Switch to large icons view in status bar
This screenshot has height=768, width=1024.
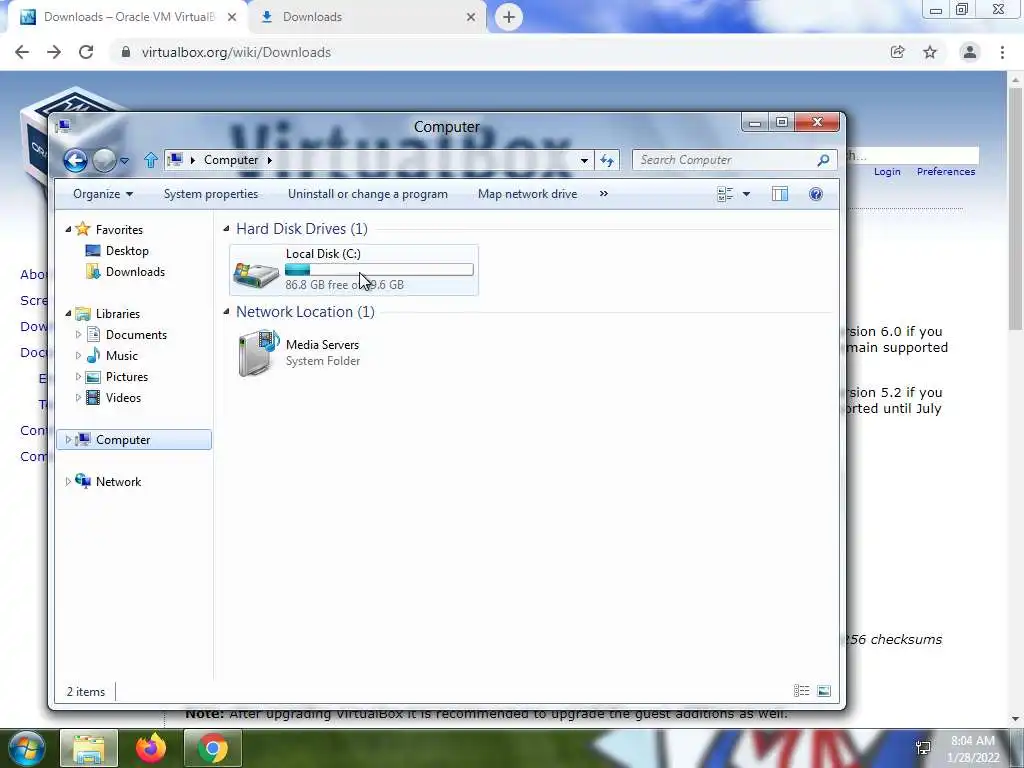coord(824,691)
